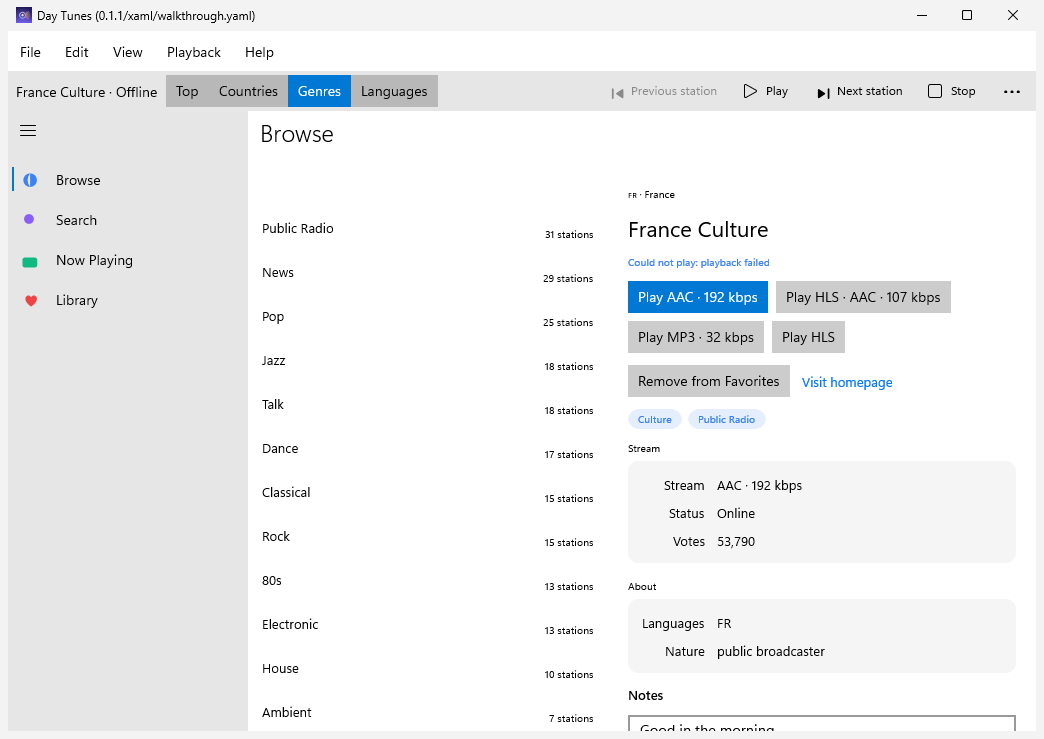This screenshot has height=739, width=1044.
Task: Click the plain Play HLS button
Action: pyautogui.click(x=808, y=337)
